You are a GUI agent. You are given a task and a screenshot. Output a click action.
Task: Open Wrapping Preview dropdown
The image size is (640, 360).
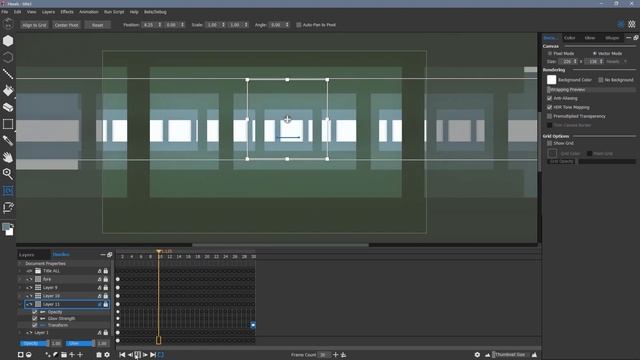coord(591,89)
